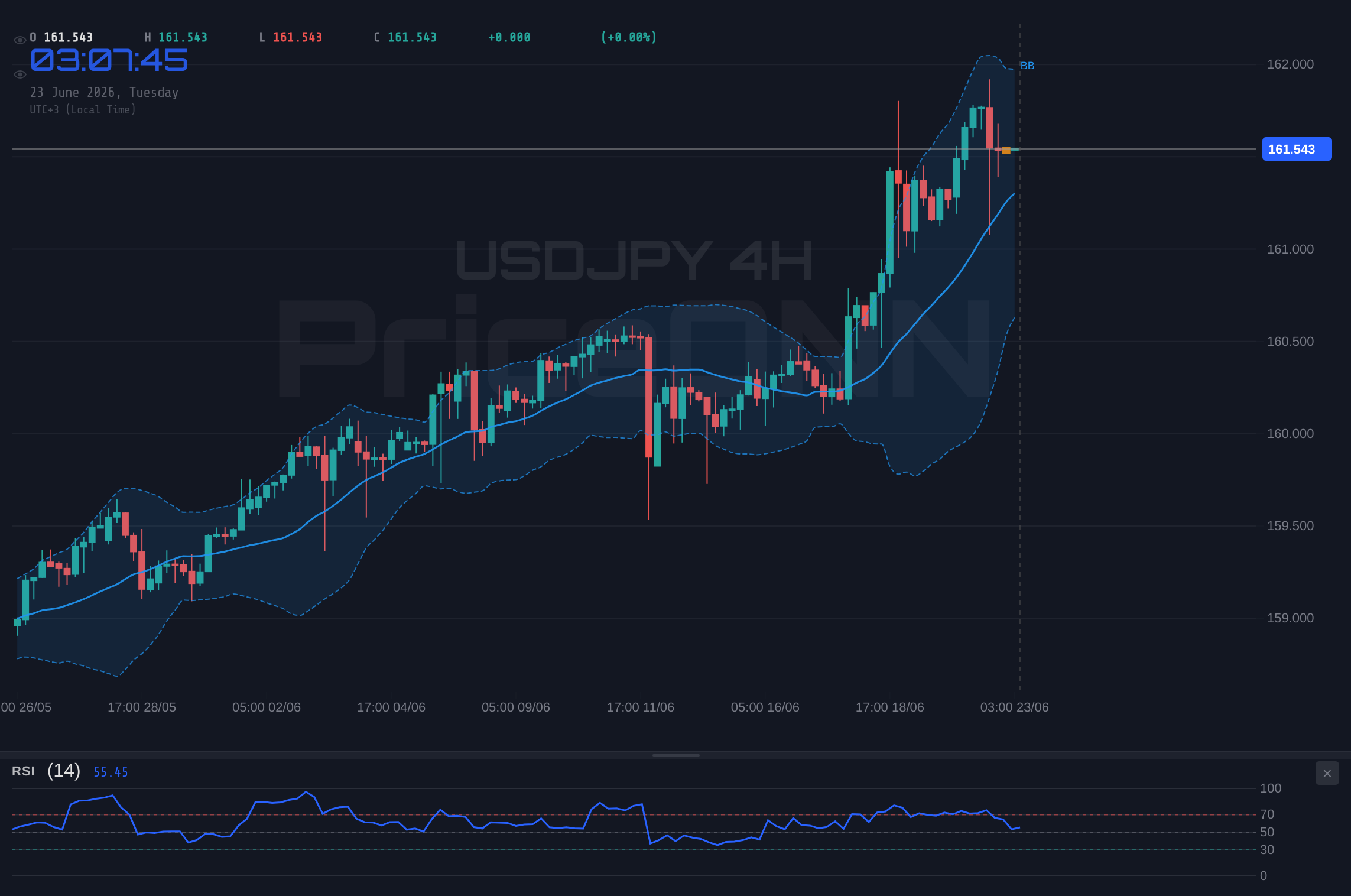
Task: Click the RSI (14) period setting
Action: pos(64,771)
